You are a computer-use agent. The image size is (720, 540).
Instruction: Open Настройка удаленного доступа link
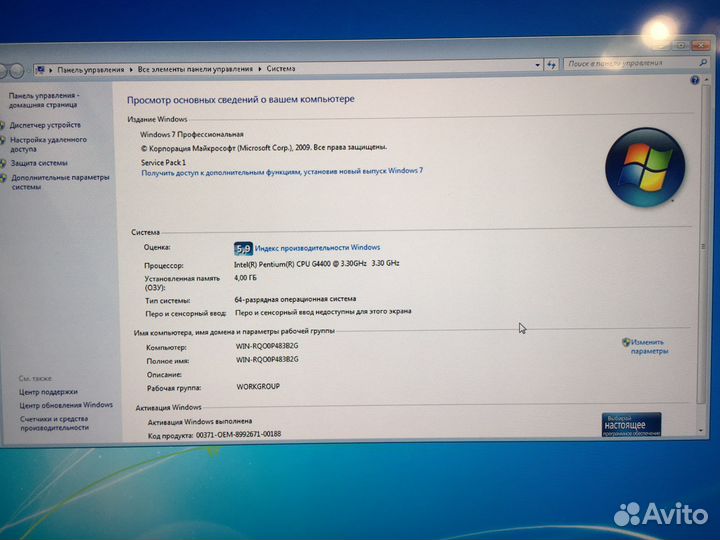(48, 144)
